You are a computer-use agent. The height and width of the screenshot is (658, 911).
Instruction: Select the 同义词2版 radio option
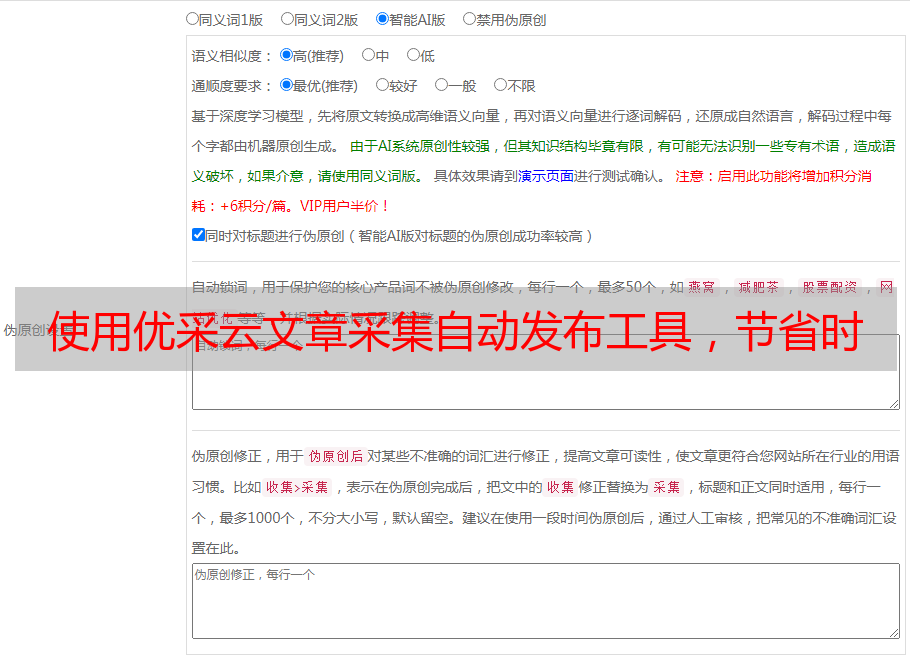pos(287,19)
